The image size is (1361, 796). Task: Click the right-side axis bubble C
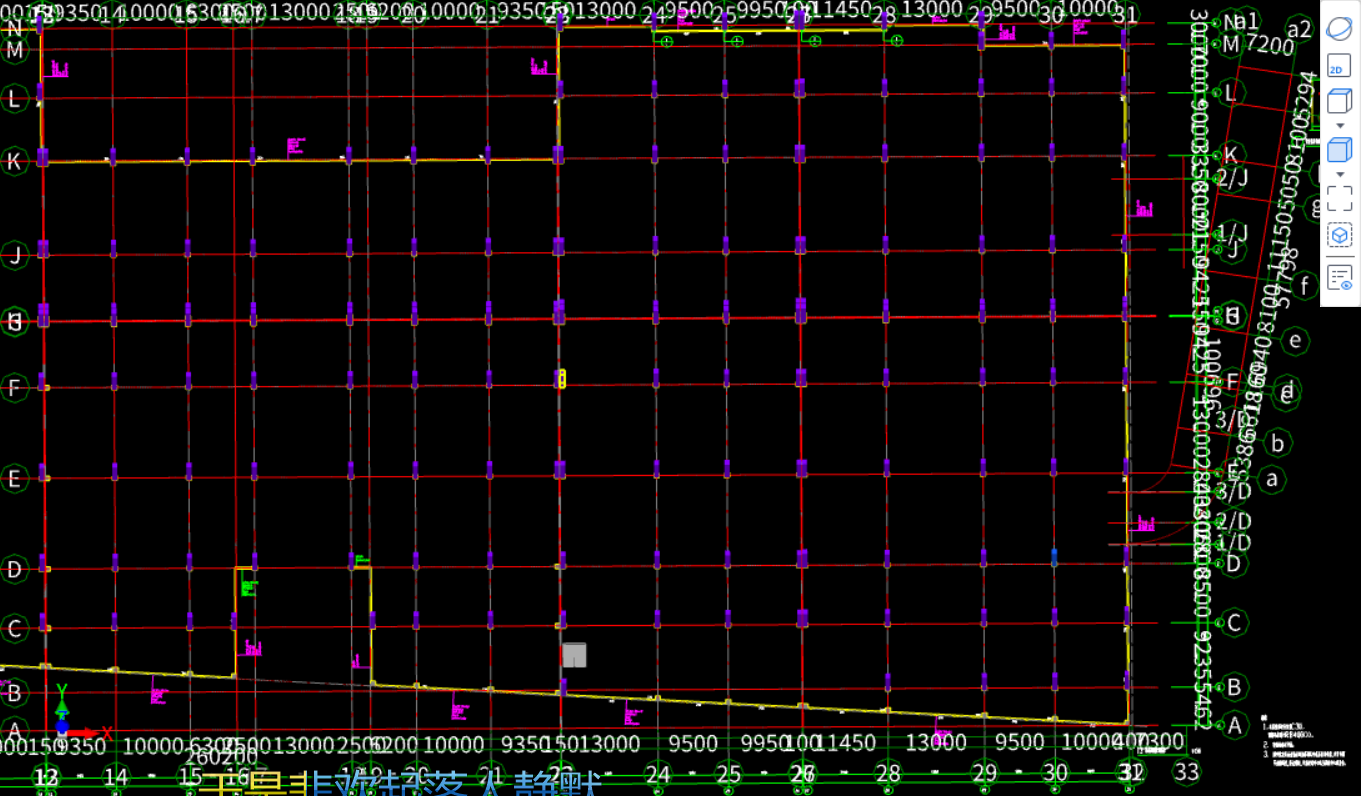(x=1234, y=623)
